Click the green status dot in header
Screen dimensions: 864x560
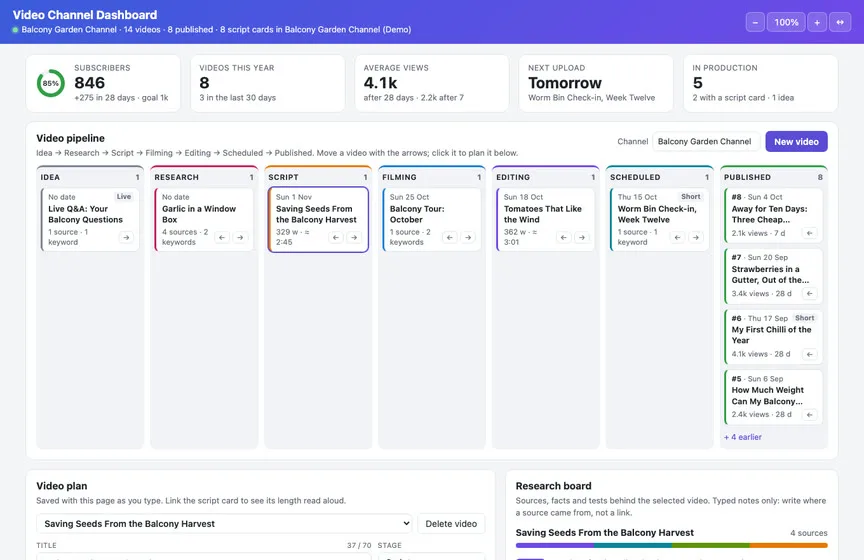pyautogui.click(x=15, y=30)
